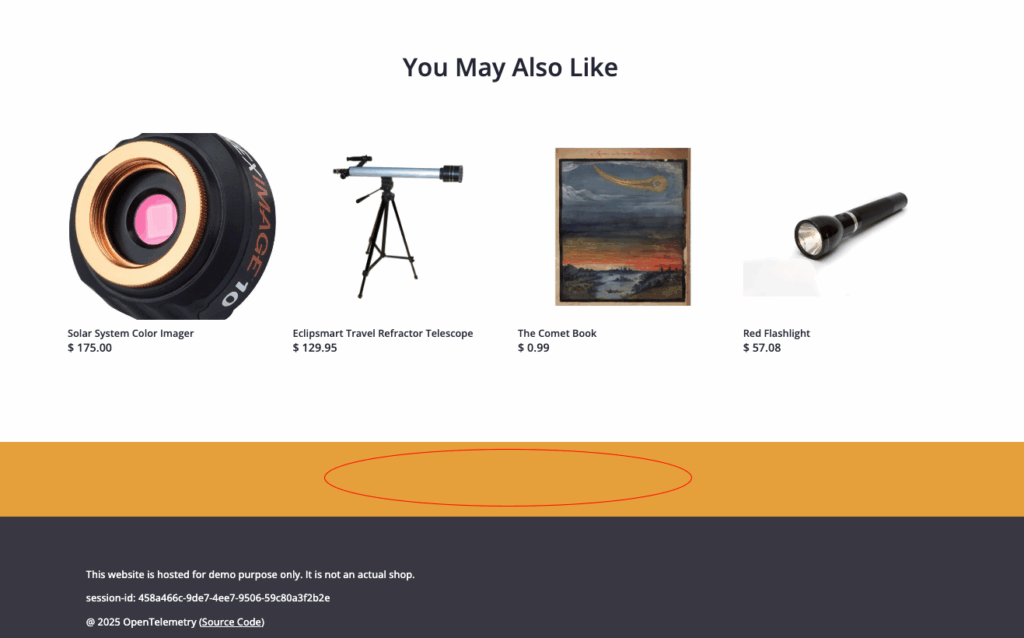Viewport: 1024px width, 638px height.
Task: Click the $ 175.00 price
Action: (89, 347)
